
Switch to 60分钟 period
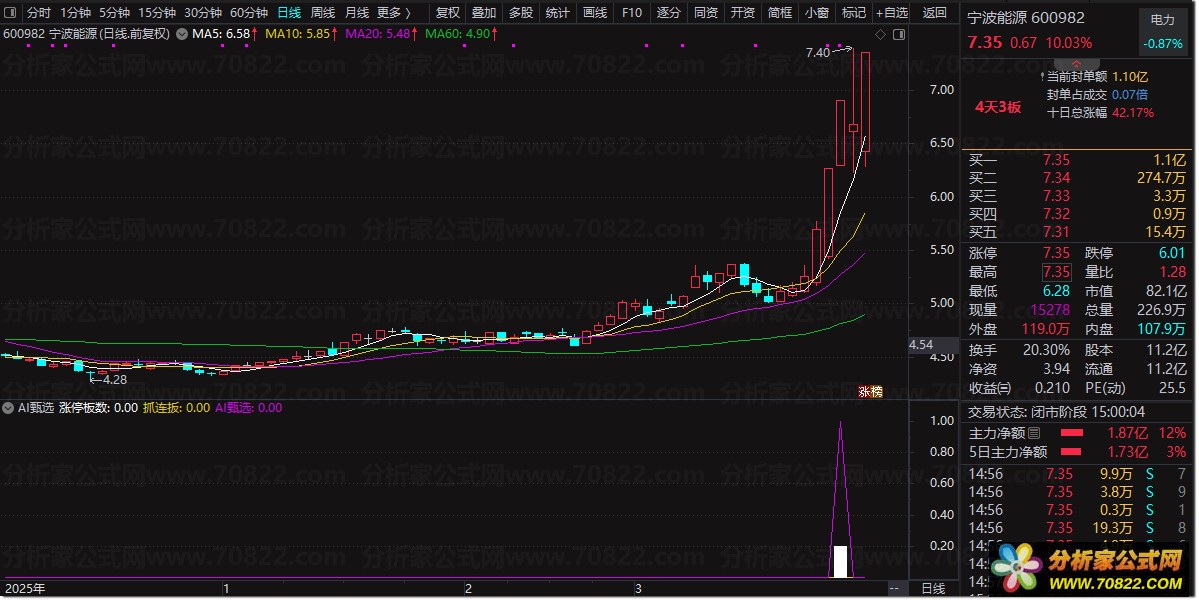click(249, 12)
